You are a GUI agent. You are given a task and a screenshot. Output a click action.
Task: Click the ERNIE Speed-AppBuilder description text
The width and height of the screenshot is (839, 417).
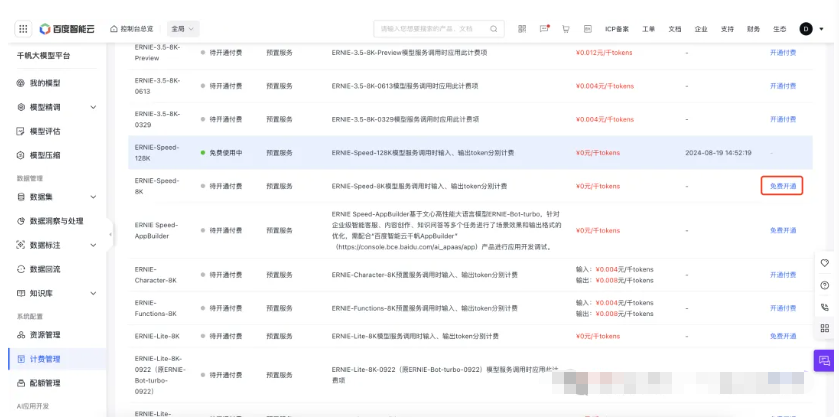click(x=446, y=230)
